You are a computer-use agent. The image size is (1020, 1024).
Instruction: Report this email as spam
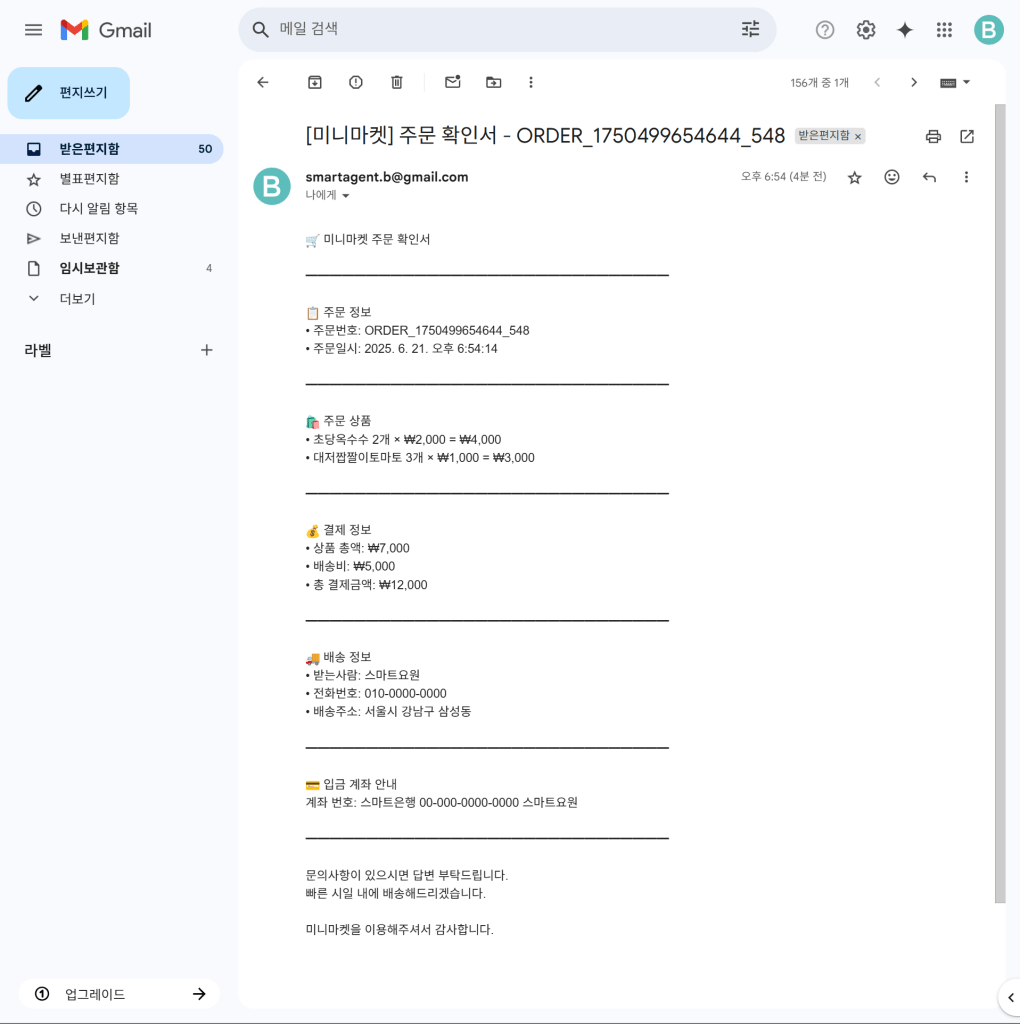(x=356, y=82)
